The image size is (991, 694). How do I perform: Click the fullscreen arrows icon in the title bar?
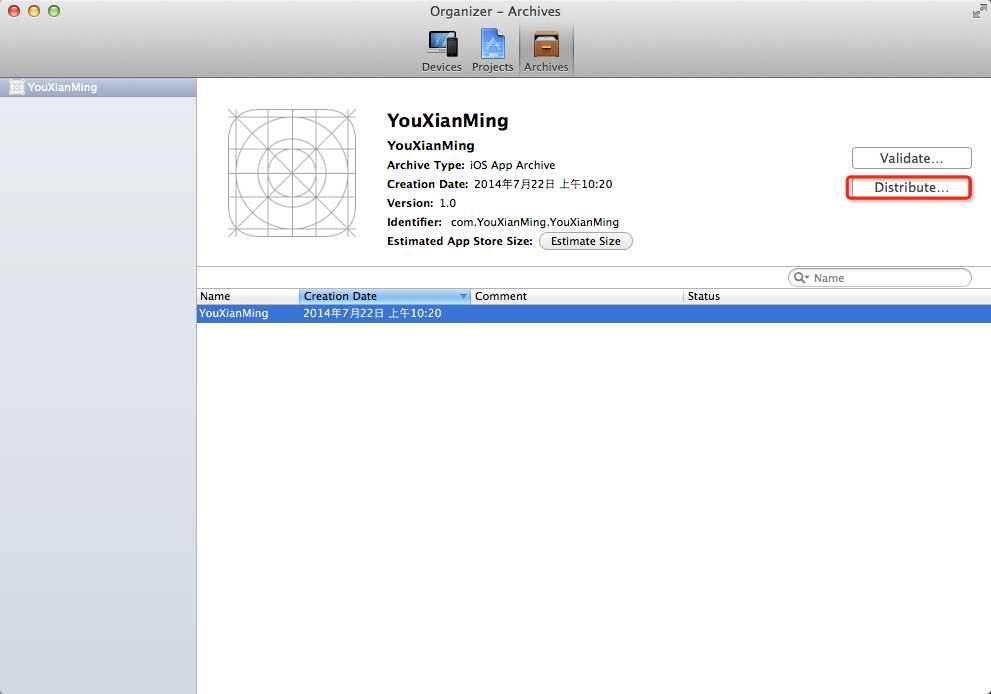point(979,11)
